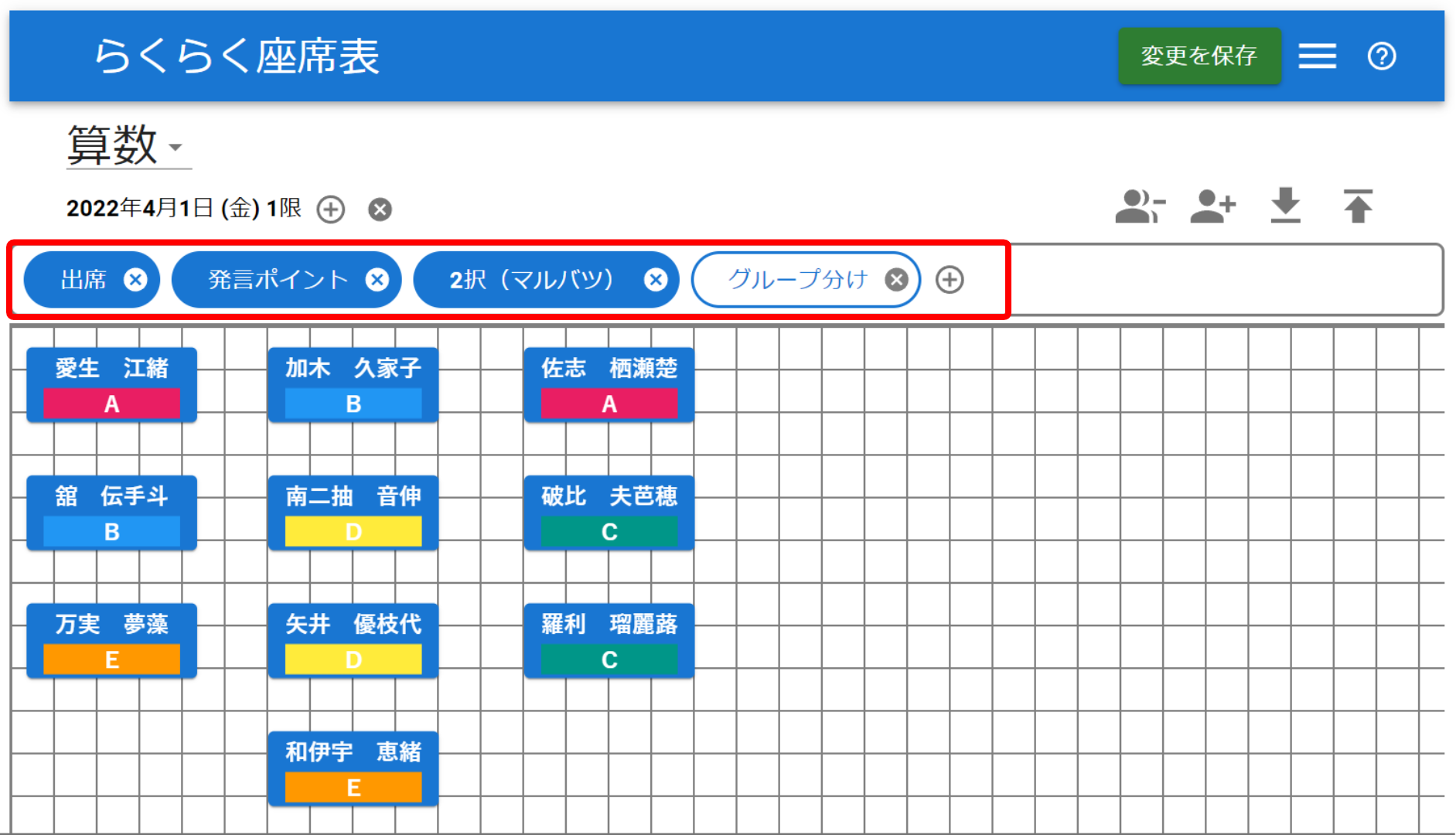Viewport: 1456px width, 835px height.
Task: Click the download icon
Action: (1285, 206)
